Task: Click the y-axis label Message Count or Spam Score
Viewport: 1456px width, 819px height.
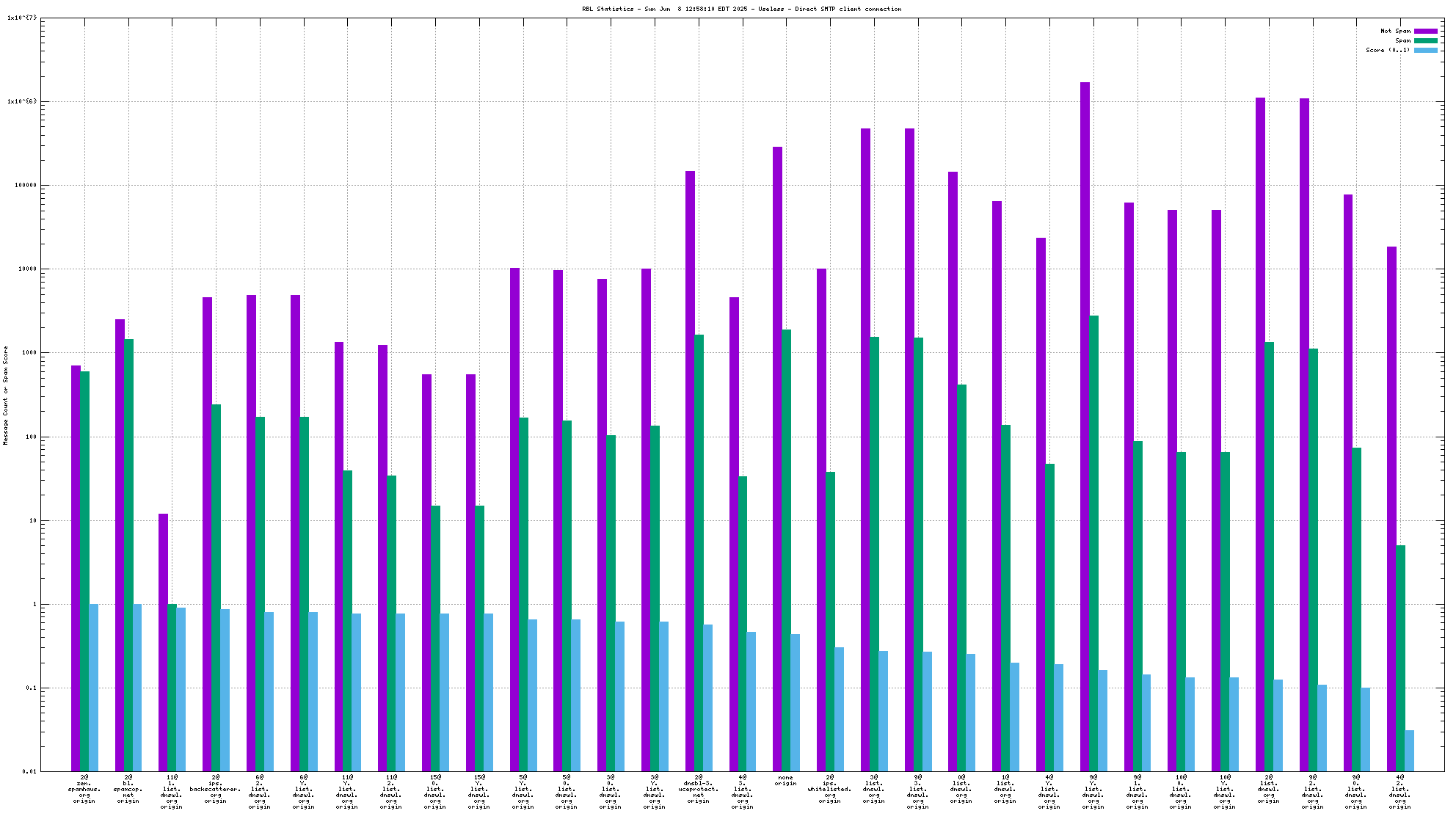Action: [x=6, y=396]
